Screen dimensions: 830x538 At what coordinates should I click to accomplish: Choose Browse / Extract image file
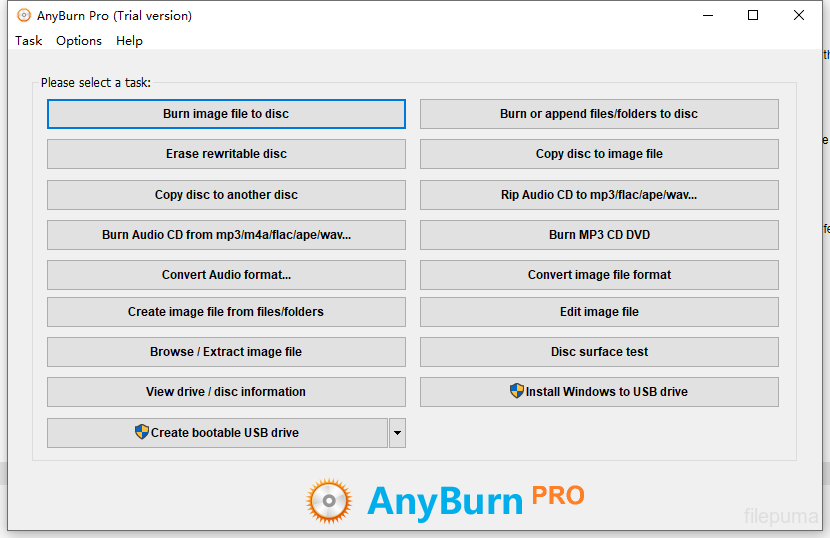(x=226, y=352)
